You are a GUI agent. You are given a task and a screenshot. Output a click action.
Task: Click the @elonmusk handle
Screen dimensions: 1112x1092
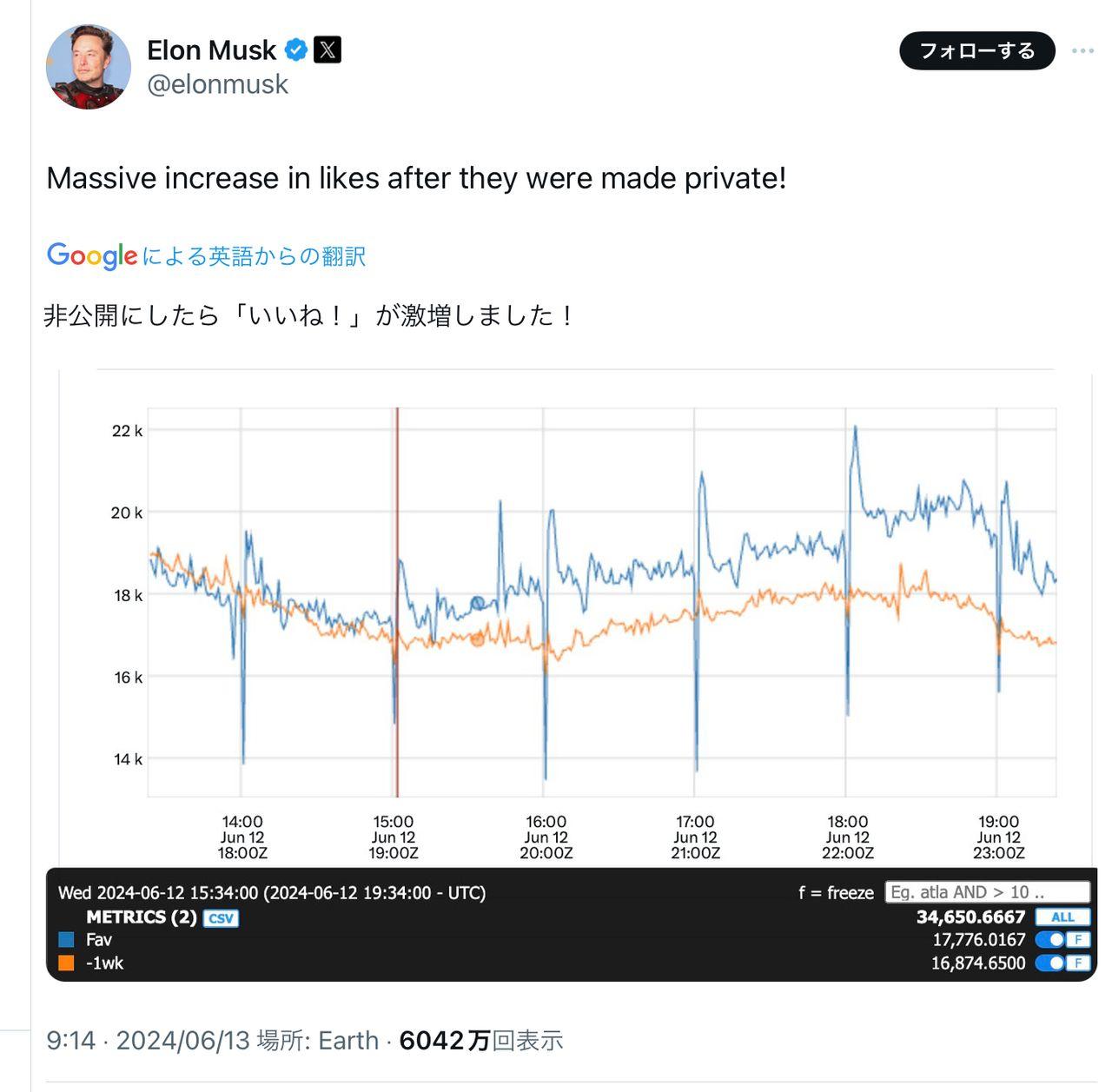218,84
